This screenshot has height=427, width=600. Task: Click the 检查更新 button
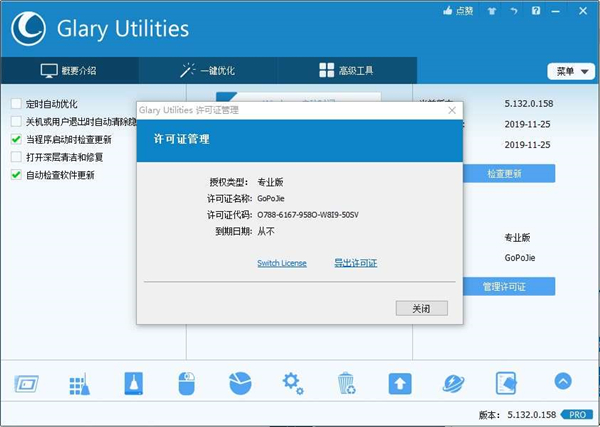[x=509, y=174]
